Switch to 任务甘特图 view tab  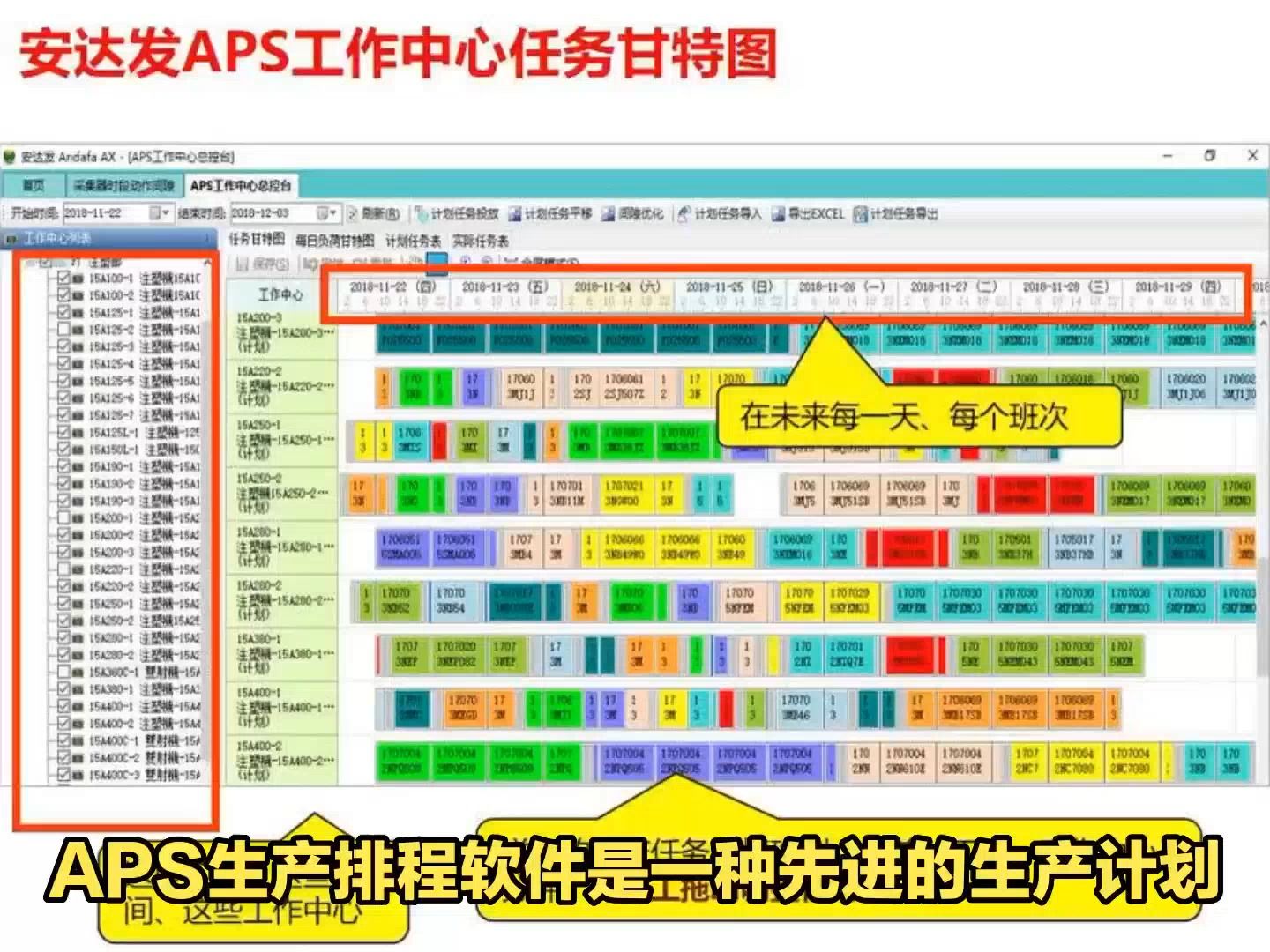[x=257, y=239]
